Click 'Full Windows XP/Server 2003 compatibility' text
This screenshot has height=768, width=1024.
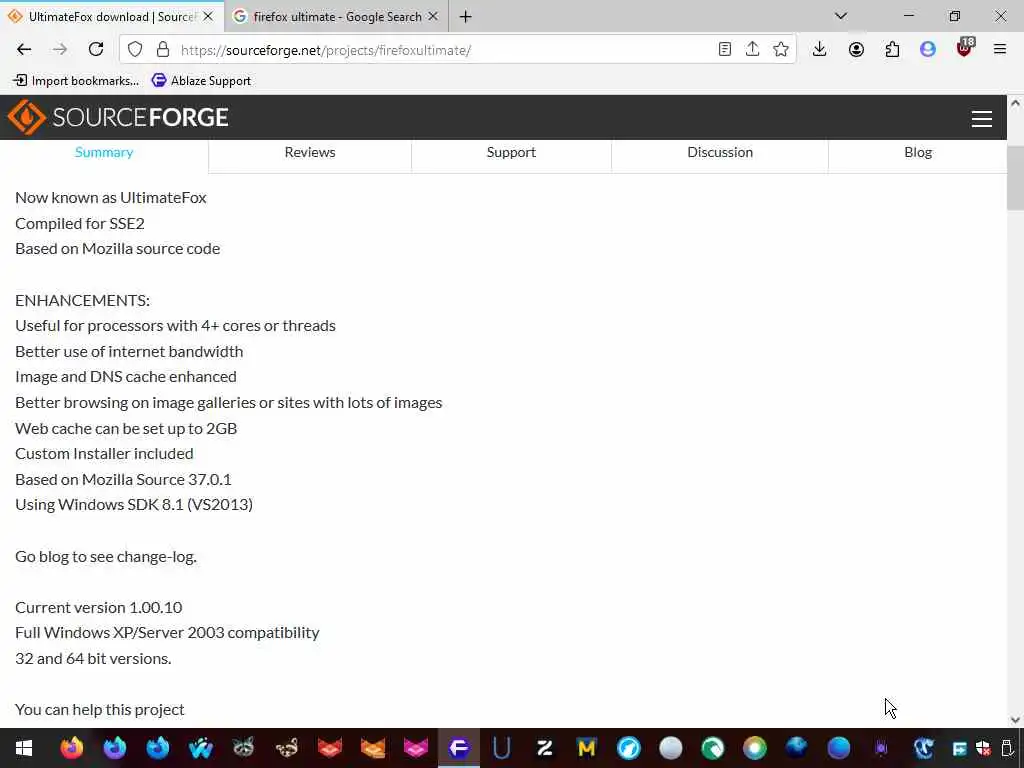point(167,633)
